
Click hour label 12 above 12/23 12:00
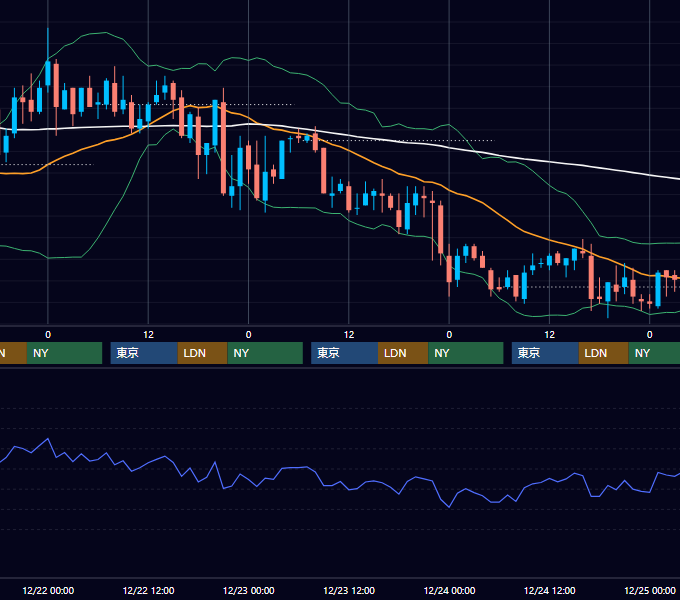point(349,335)
